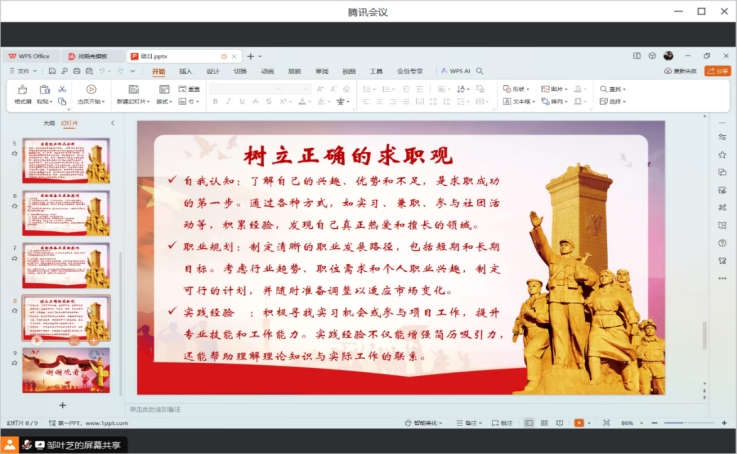Image resolution: width=737 pixels, height=454 pixels.
Task: Toggle bold formatting
Action: point(214,101)
